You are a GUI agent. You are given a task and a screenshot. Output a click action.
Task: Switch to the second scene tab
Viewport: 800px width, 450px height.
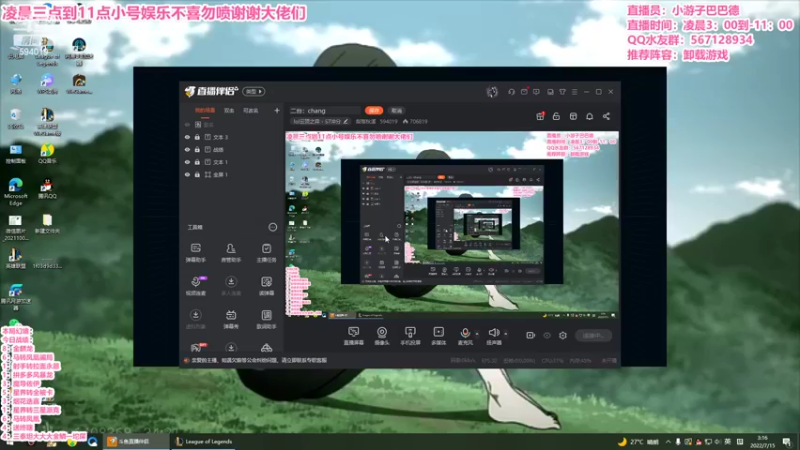pyautogui.click(x=229, y=111)
